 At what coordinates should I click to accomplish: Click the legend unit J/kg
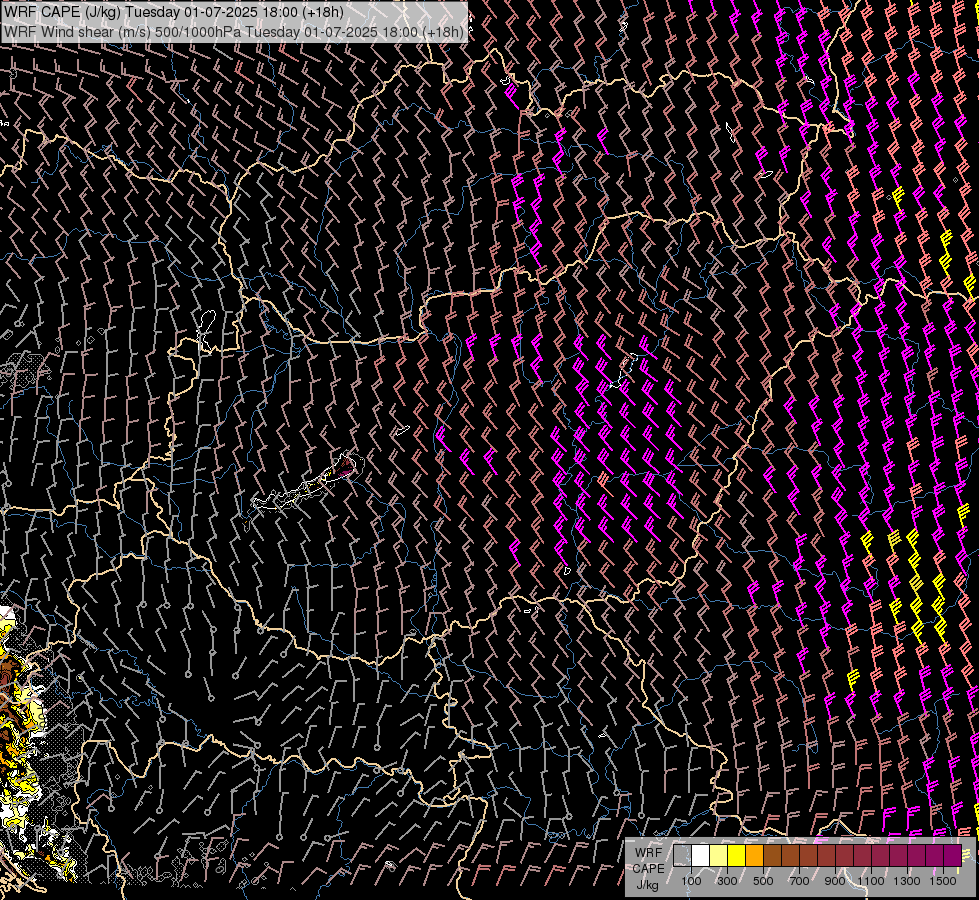tap(647, 885)
